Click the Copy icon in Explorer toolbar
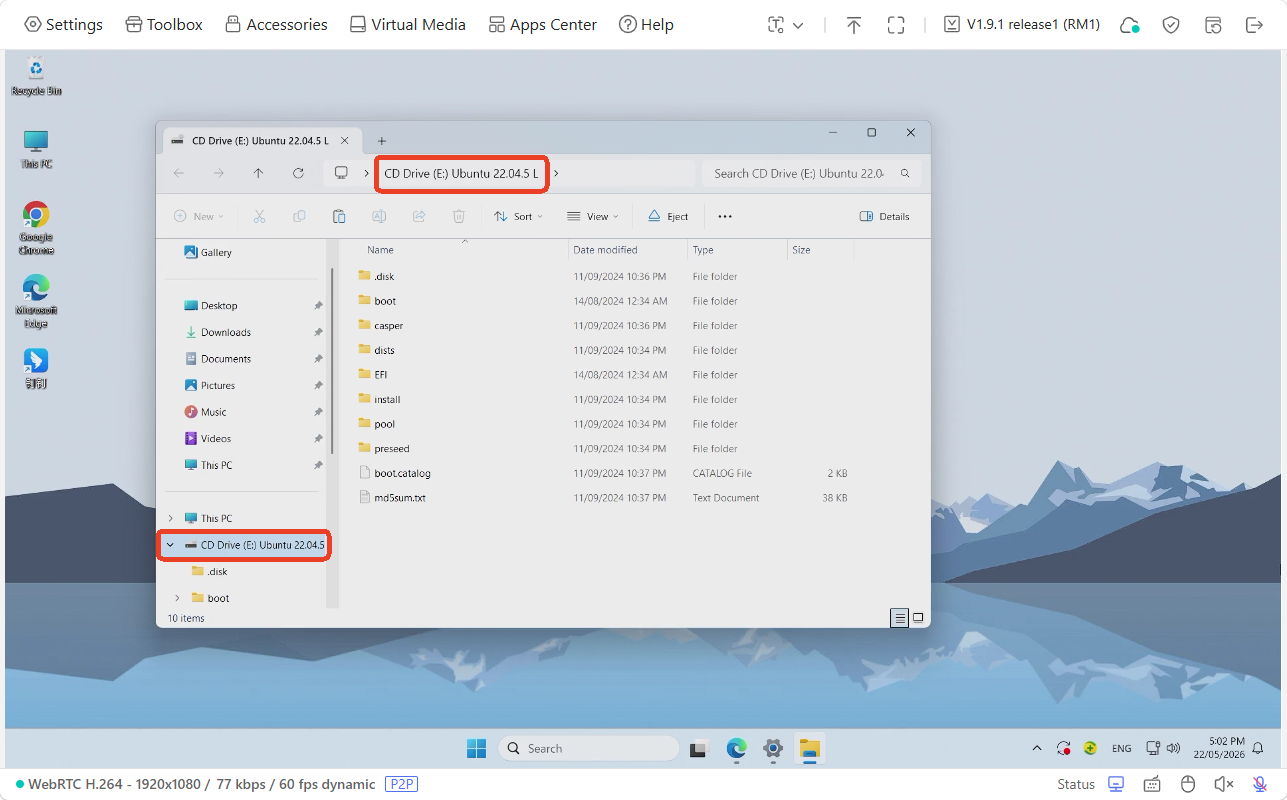This screenshot has height=800, width=1287. [x=299, y=216]
